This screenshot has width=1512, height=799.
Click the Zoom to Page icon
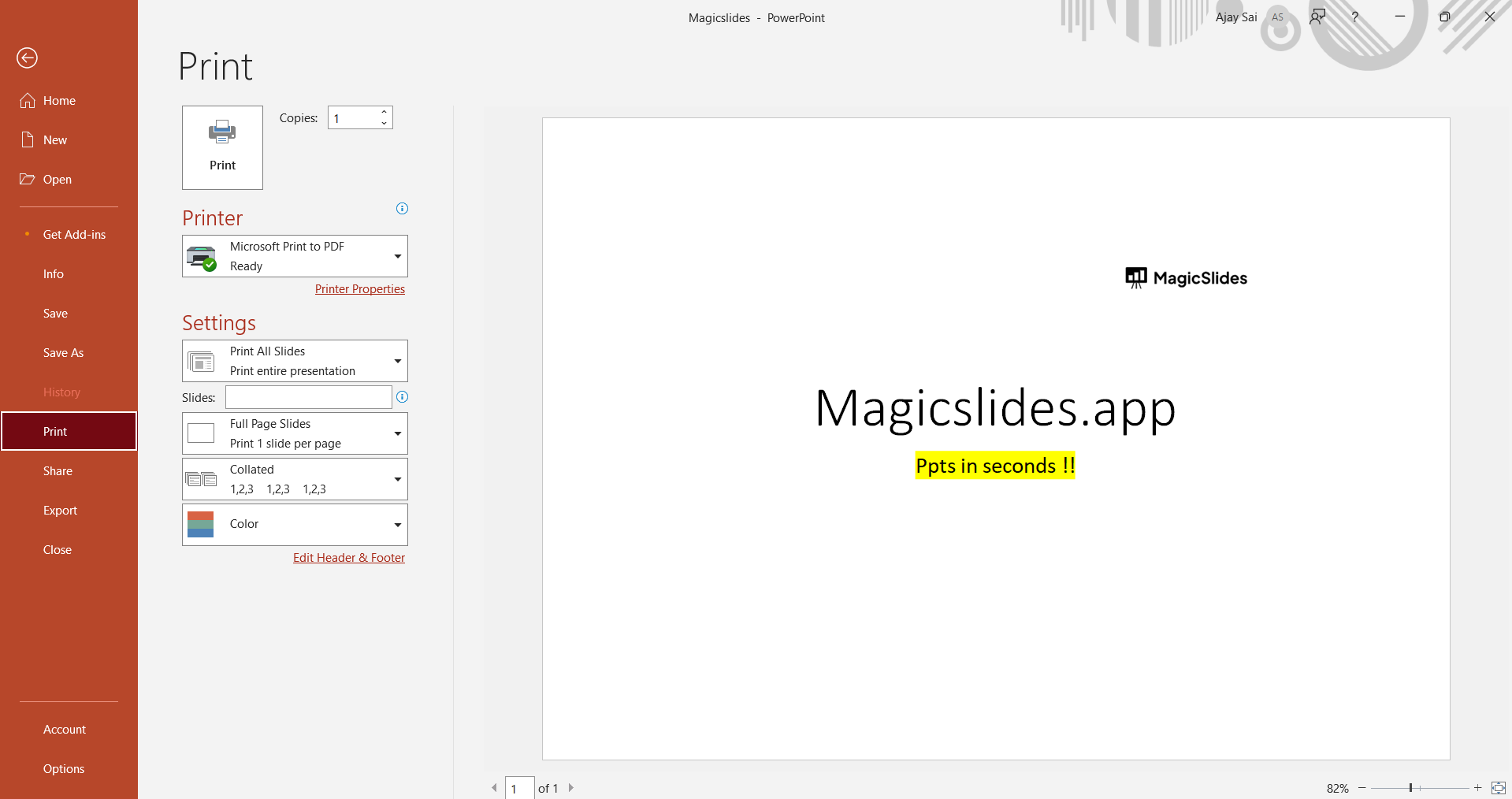[1498, 787]
